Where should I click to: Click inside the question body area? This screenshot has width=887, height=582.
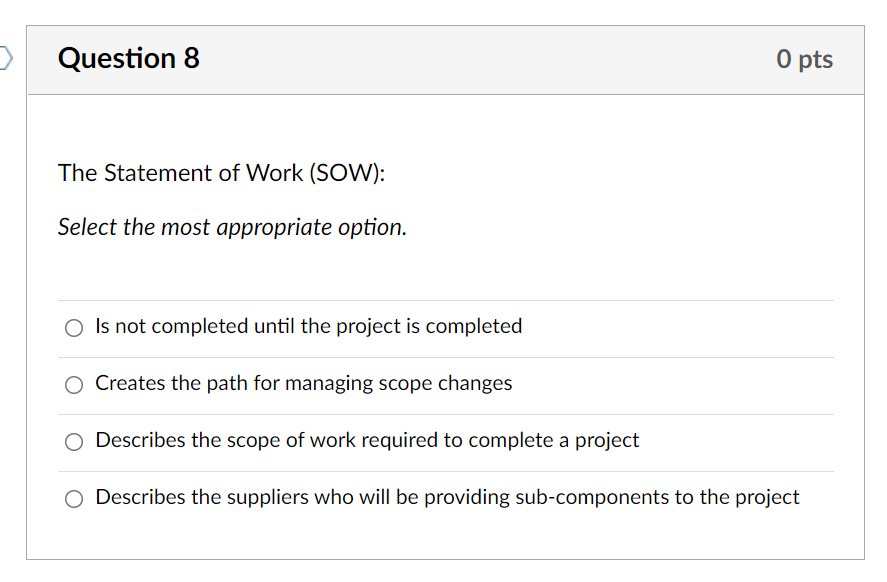point(445,300)
